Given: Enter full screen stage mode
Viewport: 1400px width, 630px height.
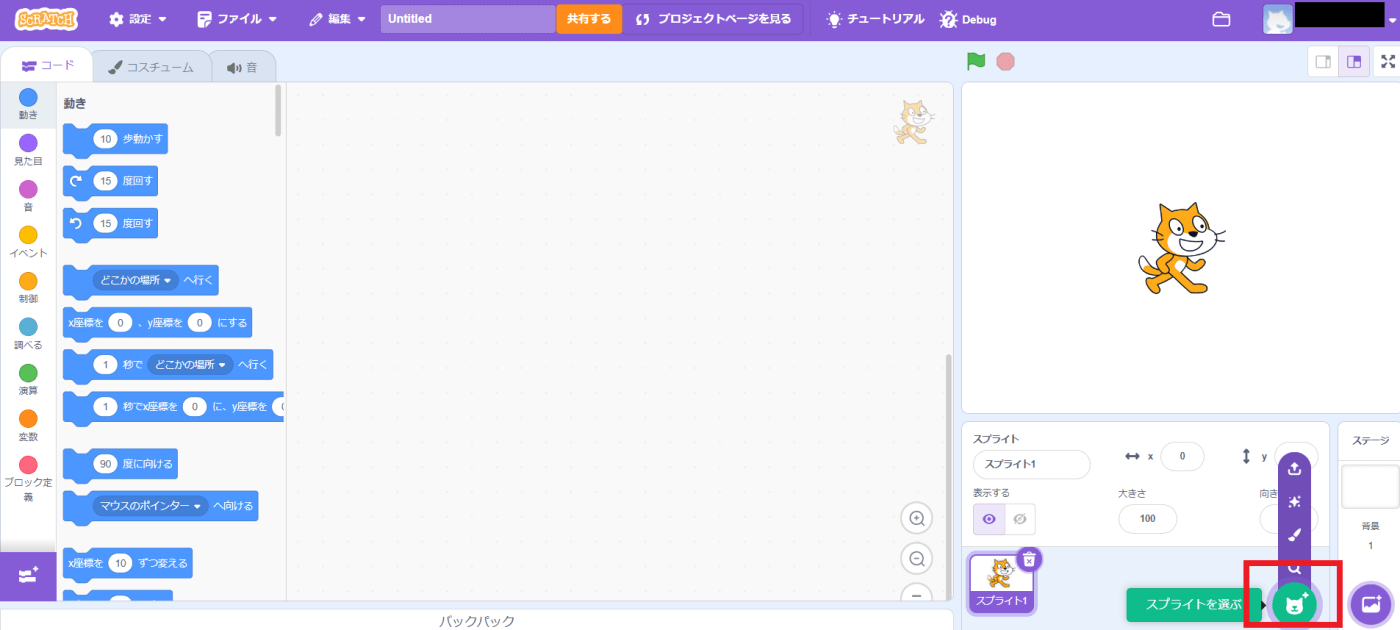Looking at the screenshot, I should (1388, 61).
